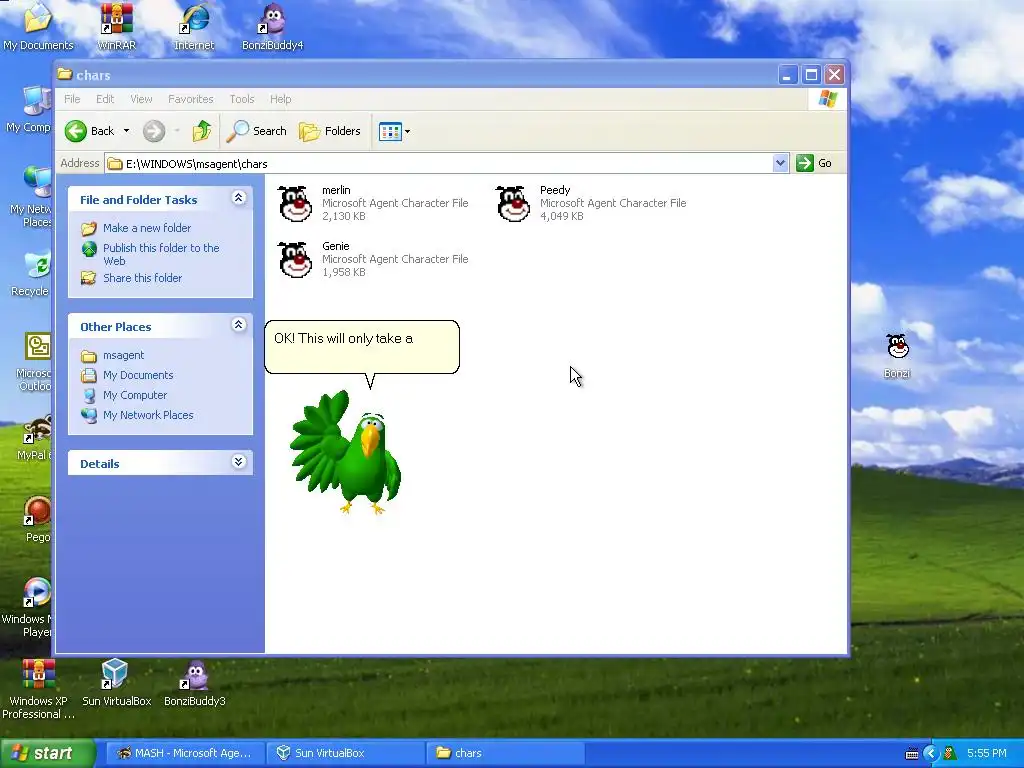This screenshot has width=1024, height=768.
Task: Collapse the Other Places panel
Action: 238,325
